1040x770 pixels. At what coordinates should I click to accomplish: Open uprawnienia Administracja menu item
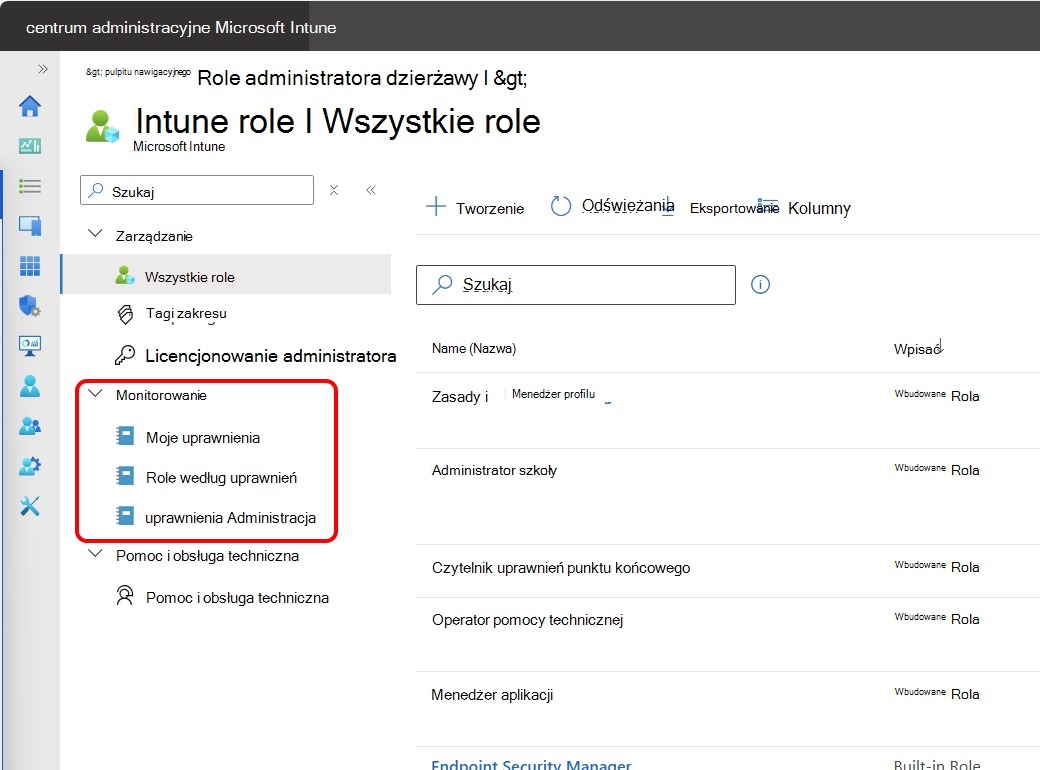pos(231,518)
